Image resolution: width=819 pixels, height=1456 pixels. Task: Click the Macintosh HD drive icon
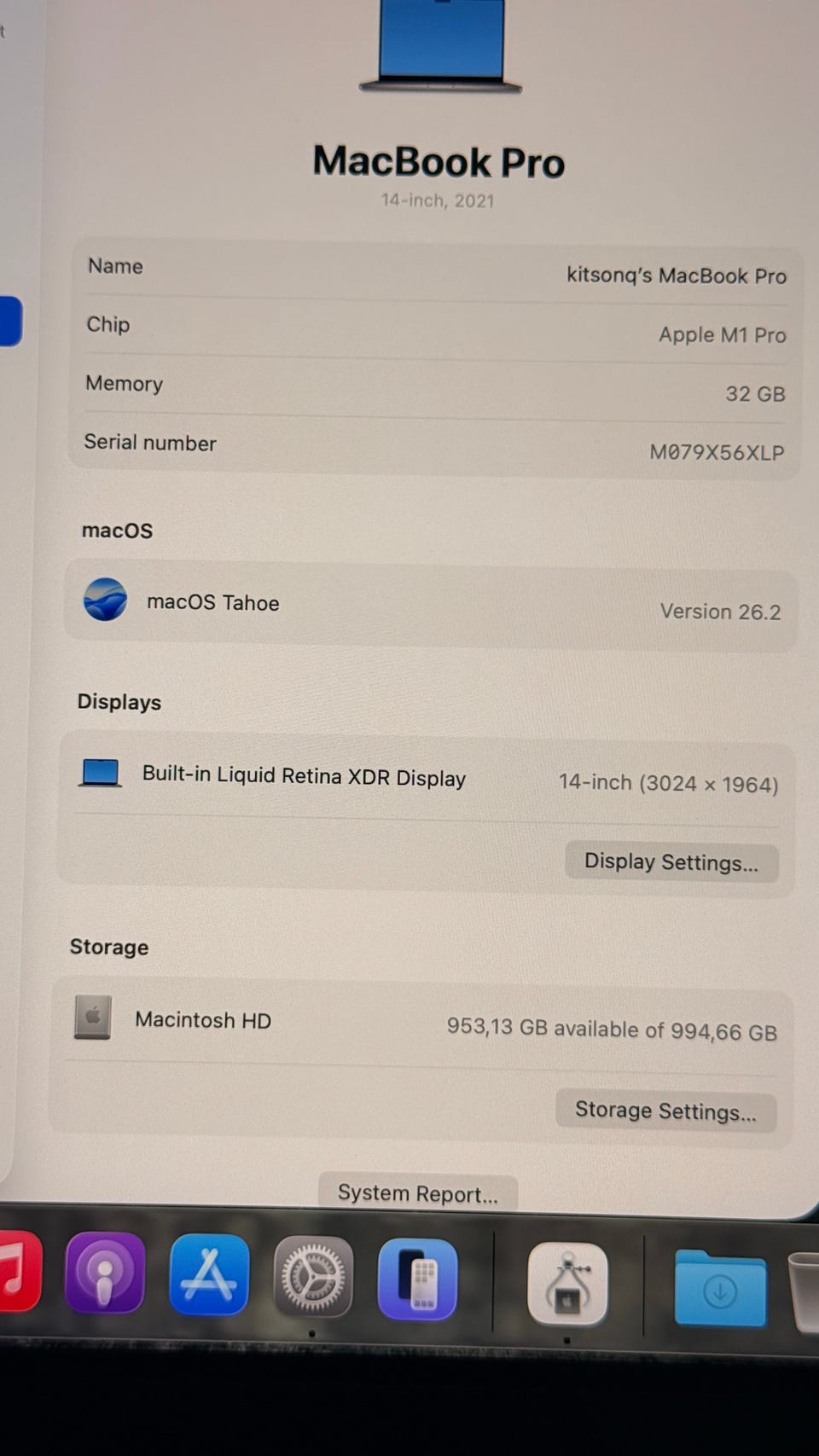pos(92,1017)
